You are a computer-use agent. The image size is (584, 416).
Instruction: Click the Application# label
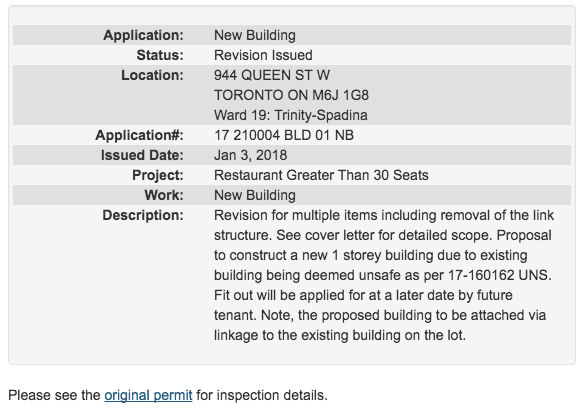click(x=139, y=135)
